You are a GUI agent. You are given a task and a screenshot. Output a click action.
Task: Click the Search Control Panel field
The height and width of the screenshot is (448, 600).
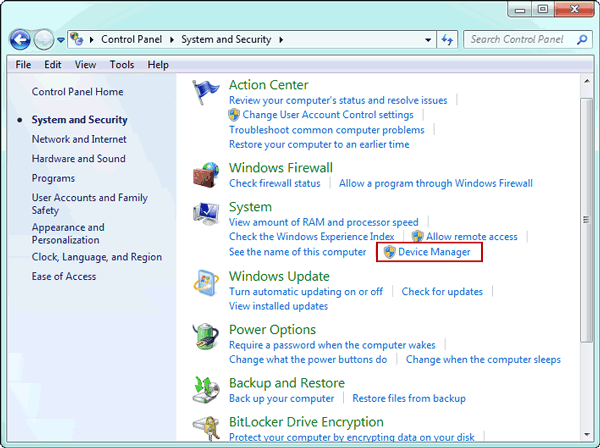528,39
